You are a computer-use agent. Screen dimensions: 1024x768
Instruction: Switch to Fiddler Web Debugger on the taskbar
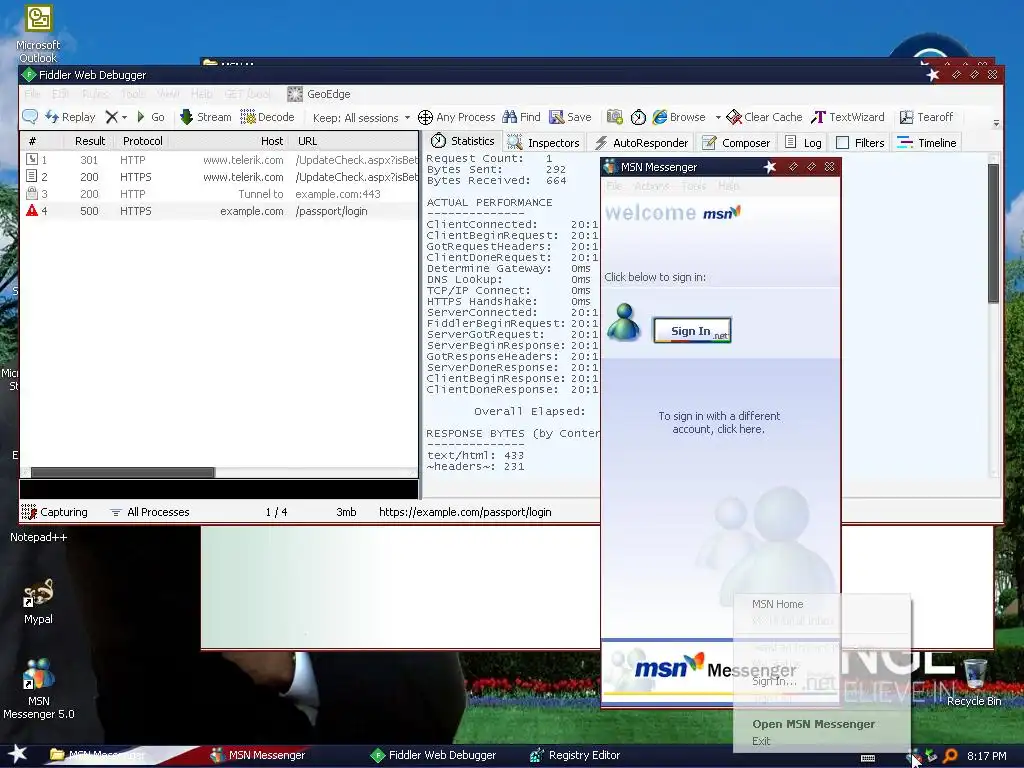tap(433, 755)
